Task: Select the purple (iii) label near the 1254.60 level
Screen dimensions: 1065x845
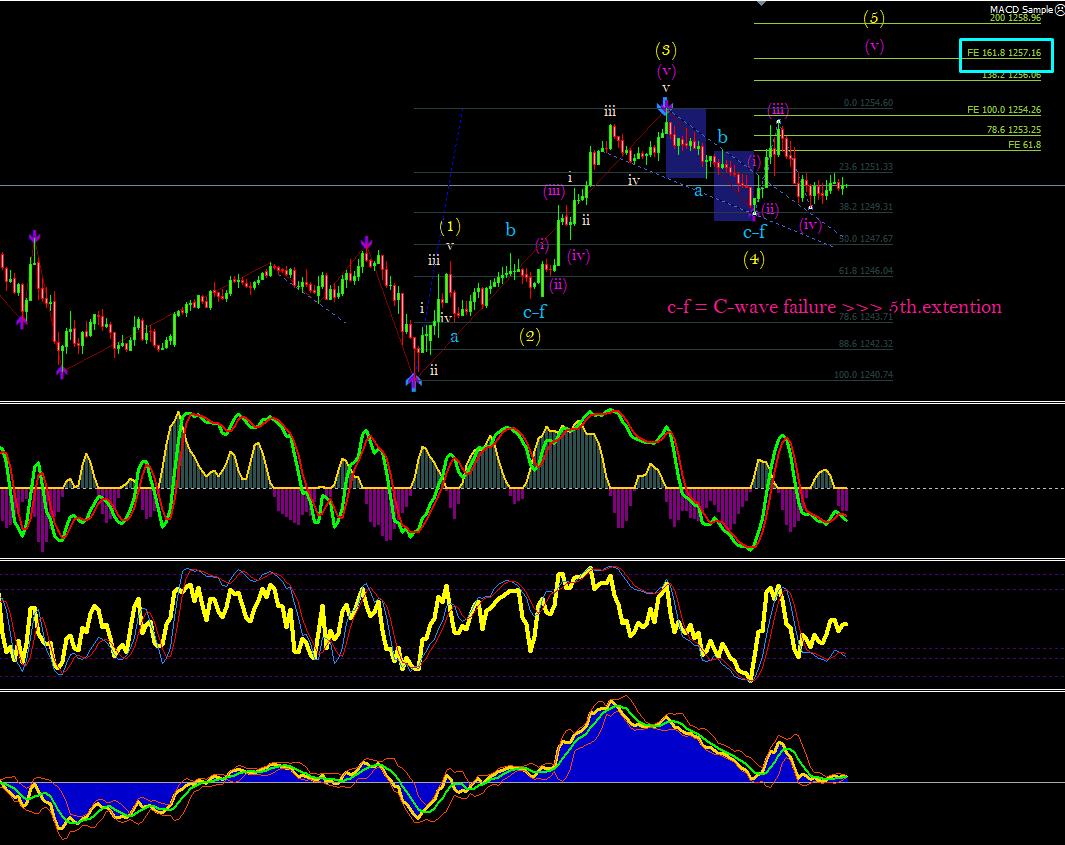Action: [x=778, y=110]
